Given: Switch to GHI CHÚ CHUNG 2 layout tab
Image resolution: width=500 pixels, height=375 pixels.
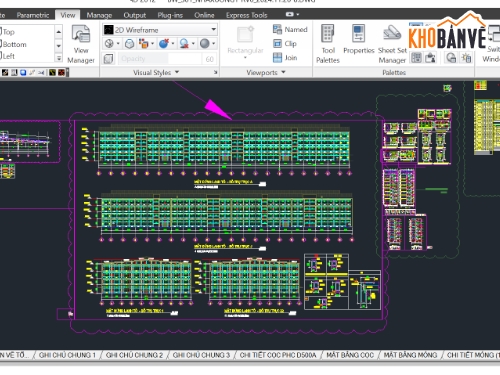Looking at the screenshot, I should tap(134, 355).
